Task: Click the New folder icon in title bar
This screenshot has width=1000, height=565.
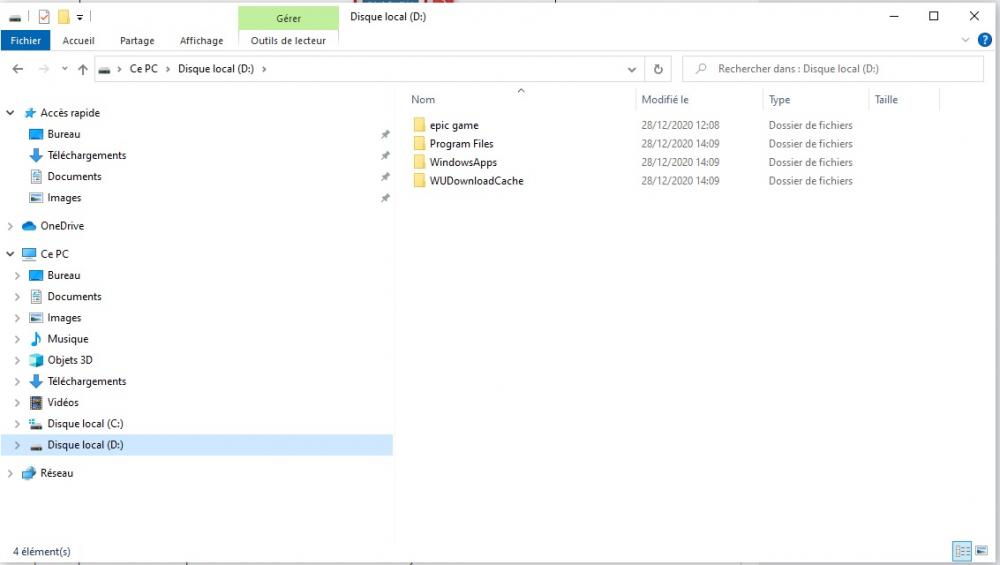Action: [64, 17]
